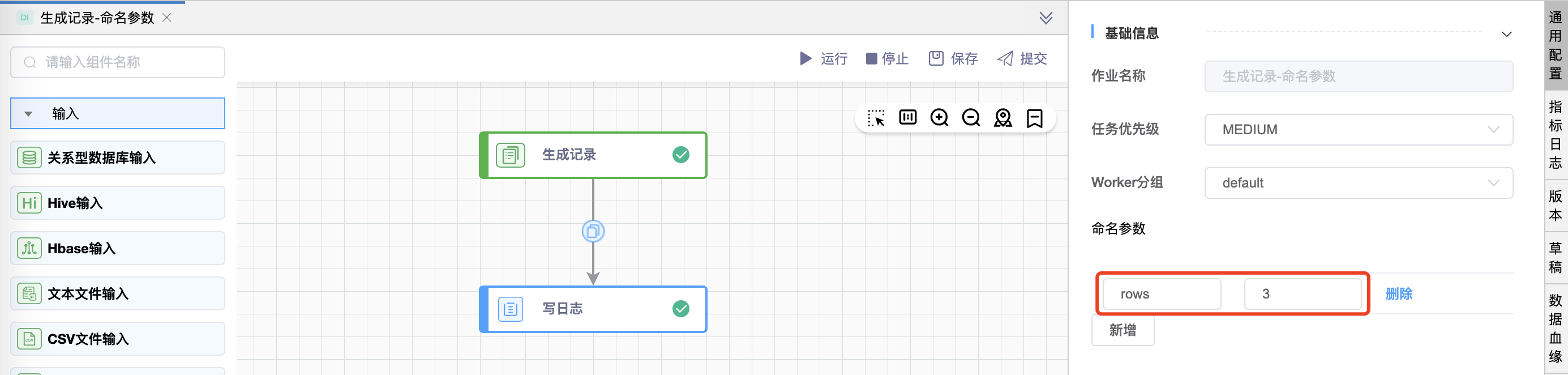The image size is (1568, 375).
Task: Click 删除 link for rows parameter
Action: (1398, 294)
